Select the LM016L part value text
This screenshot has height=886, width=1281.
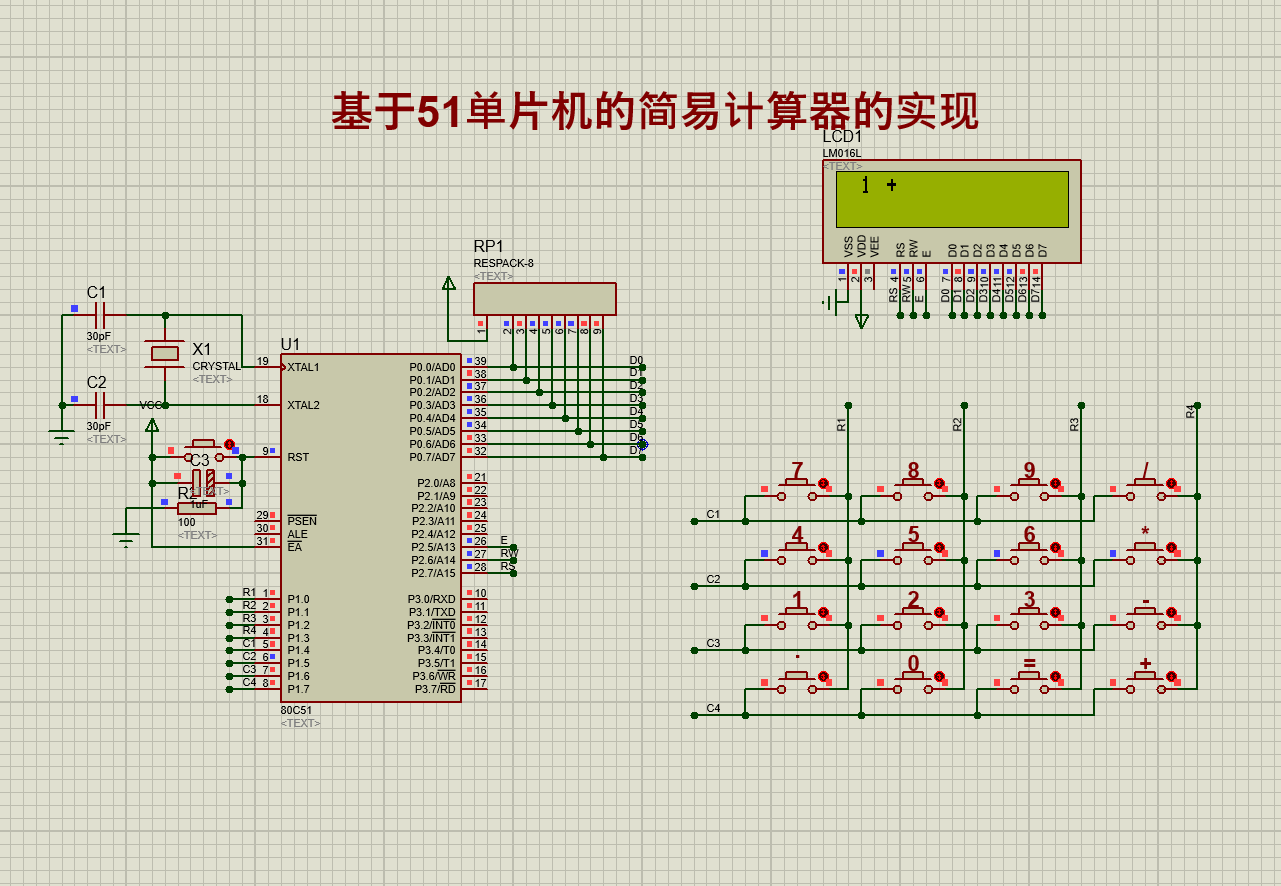842,153
